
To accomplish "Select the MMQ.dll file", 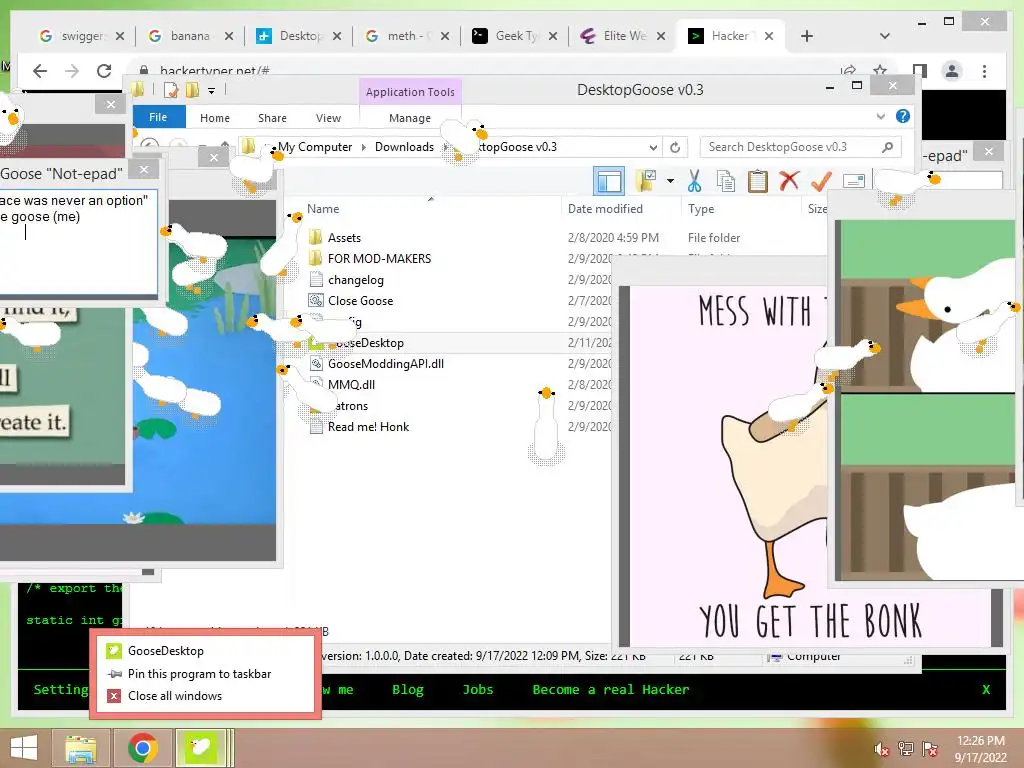I will [351, 385].
